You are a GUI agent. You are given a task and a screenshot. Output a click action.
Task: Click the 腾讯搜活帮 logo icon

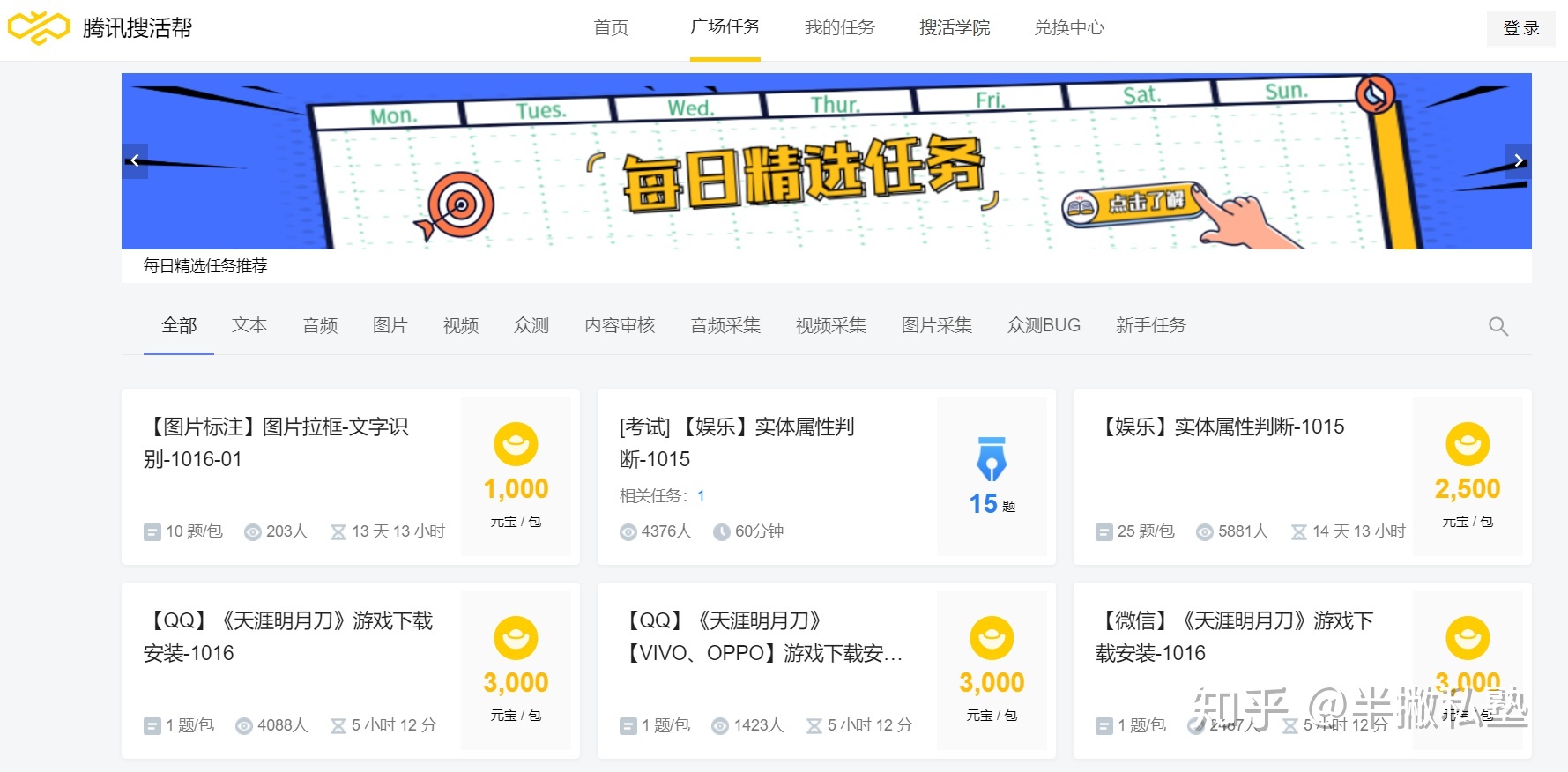tap(38, 27)
